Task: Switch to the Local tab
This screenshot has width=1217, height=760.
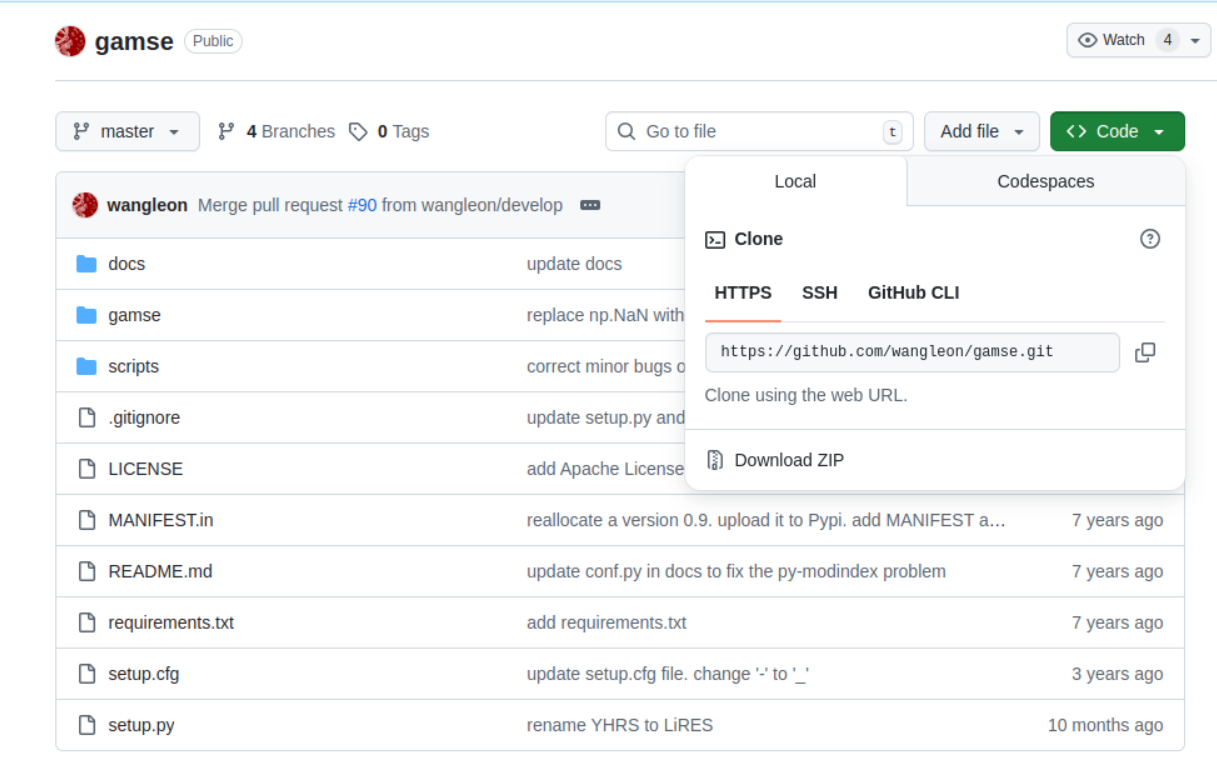Action: (x=795, y=181)
